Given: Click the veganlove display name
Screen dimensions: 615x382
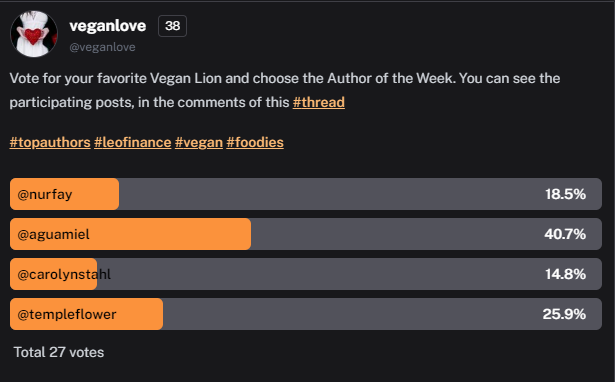Looking at the screenshot, I should pos(107,26).
